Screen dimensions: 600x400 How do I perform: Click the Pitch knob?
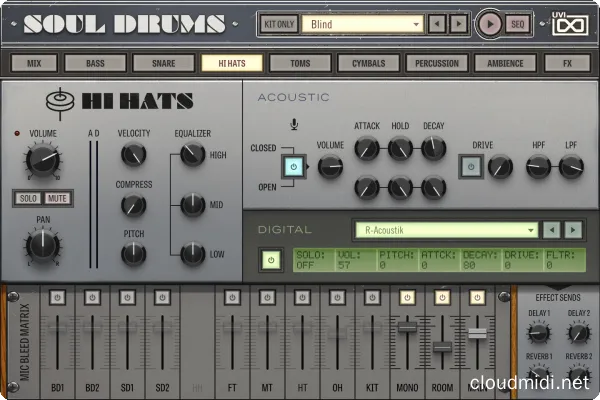pyautogui.click(x=134, y=254)
